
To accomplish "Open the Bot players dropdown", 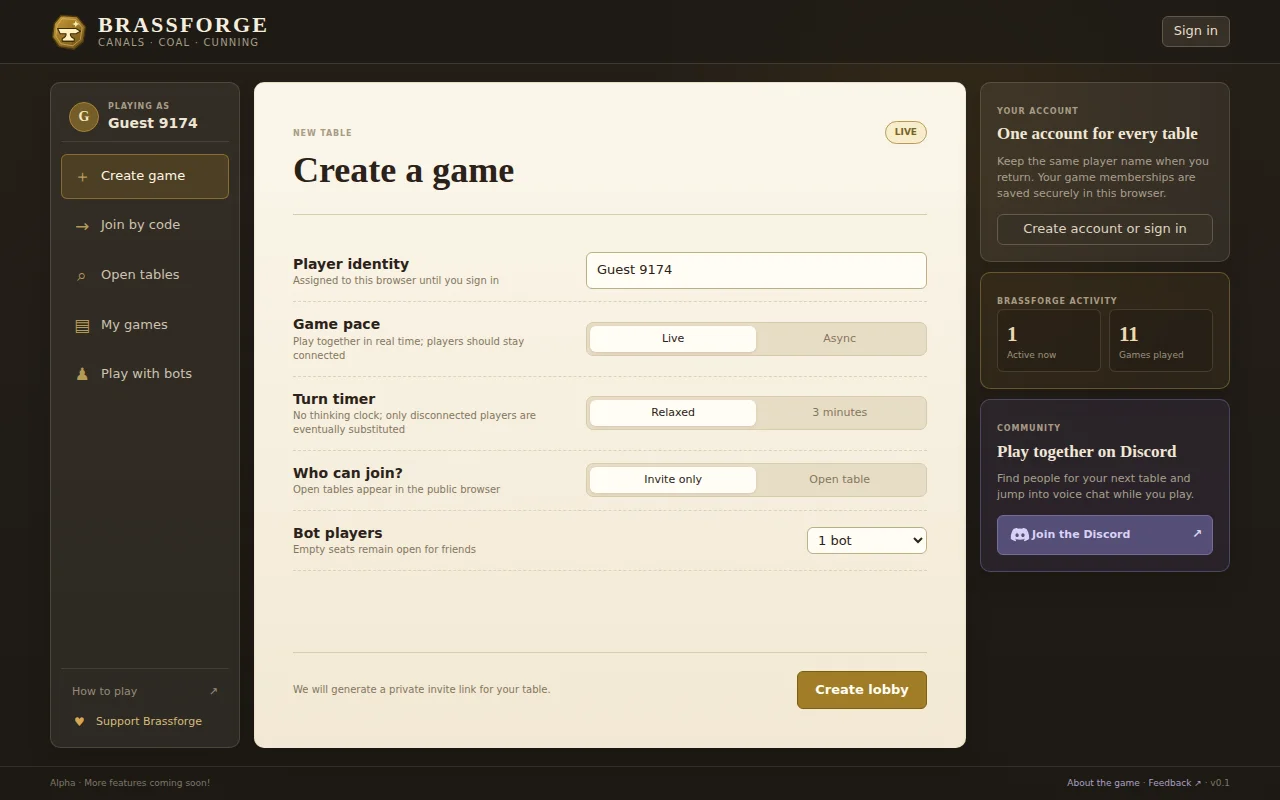I will (x=867, y=541).
